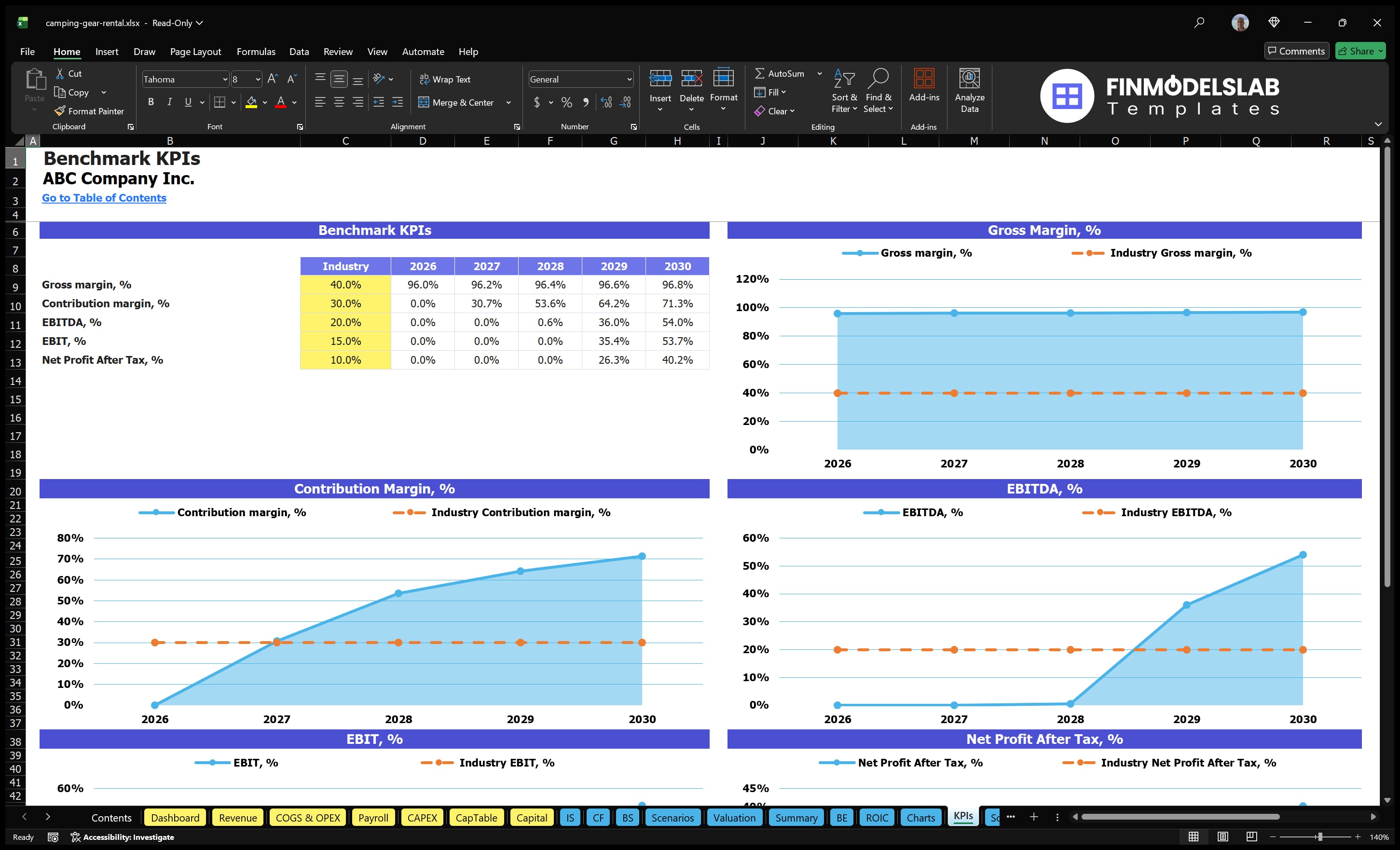The image size is (1400, 850).
Task: Select the Format Painter
Action: tap(89, 111)
